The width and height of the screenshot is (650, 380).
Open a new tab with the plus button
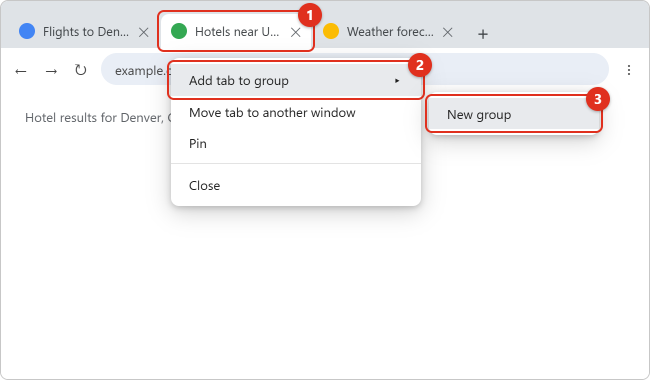point(483,34)
